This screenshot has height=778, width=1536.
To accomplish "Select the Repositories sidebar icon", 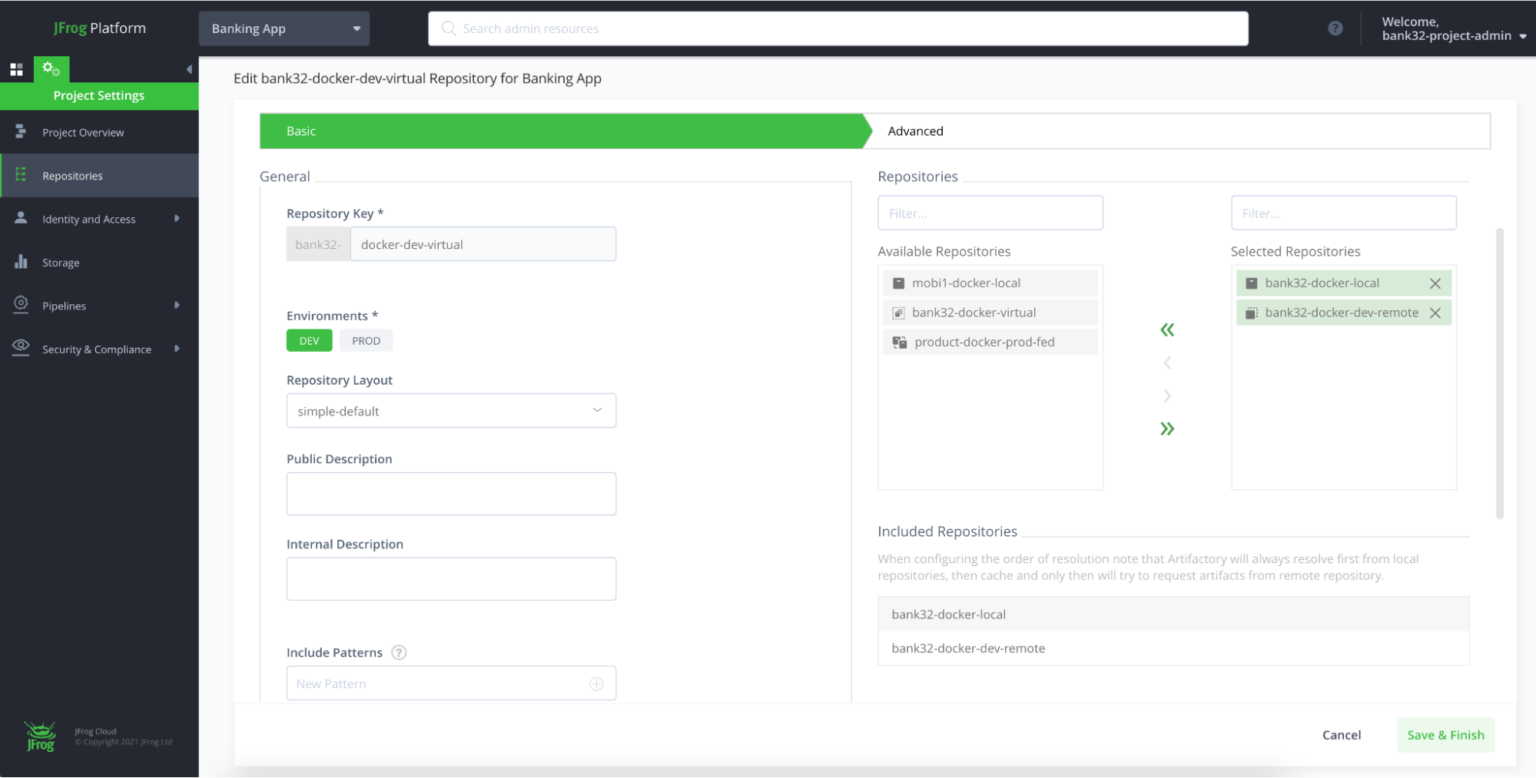I will (20, 175).
